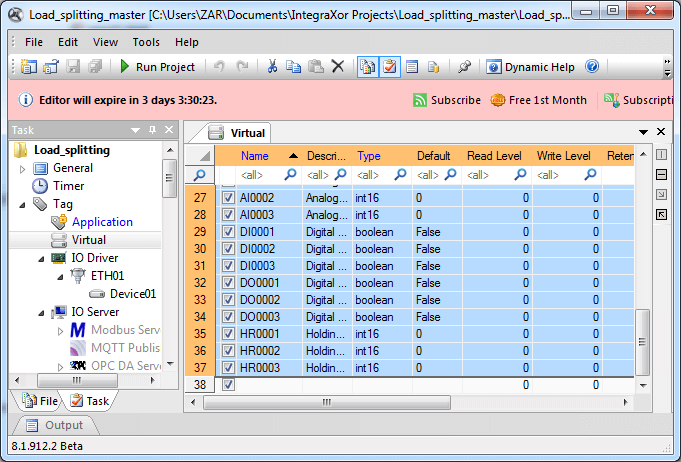Open the Tools menu
This screenshot has width=681, height=462.
[x=146, y=42]
